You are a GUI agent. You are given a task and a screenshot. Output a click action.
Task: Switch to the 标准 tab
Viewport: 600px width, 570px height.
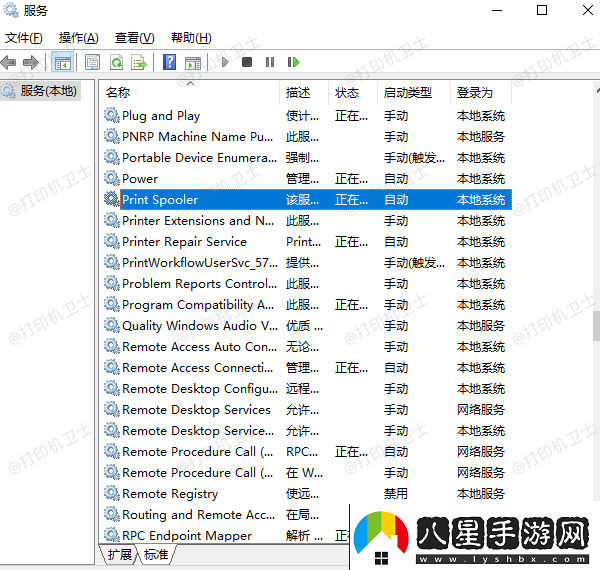click(156, 554)
